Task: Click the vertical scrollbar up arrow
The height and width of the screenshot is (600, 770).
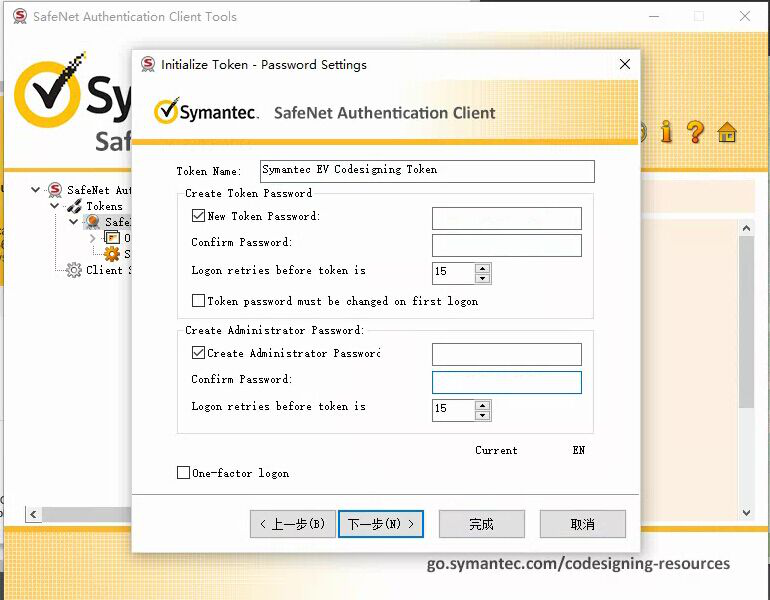Action: [x=746, y=228]
